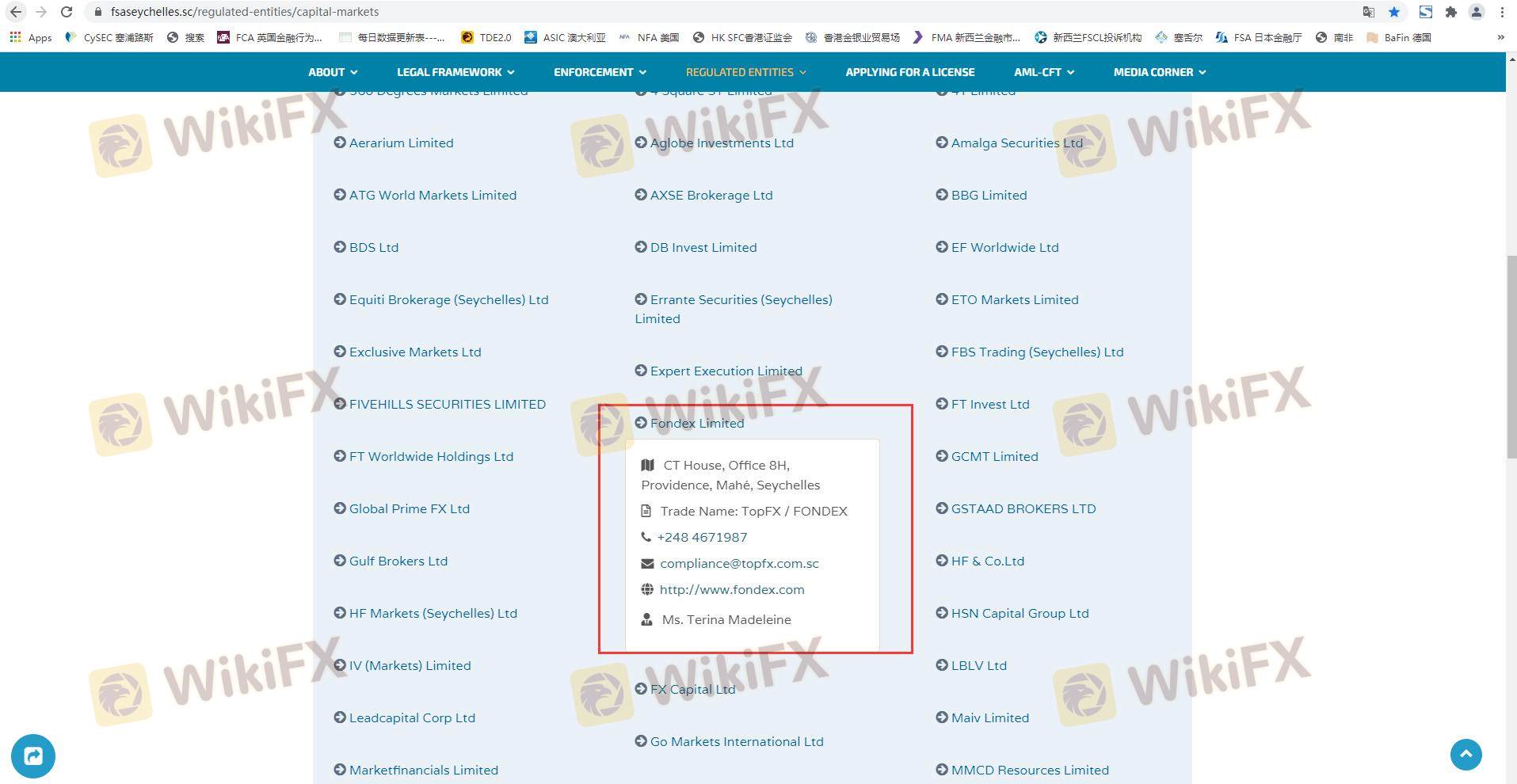Expand the Global Prime FX Ltd entry
Viewport: 1517px width, 784px height.
pyautogui.click(x=409, y=508)
